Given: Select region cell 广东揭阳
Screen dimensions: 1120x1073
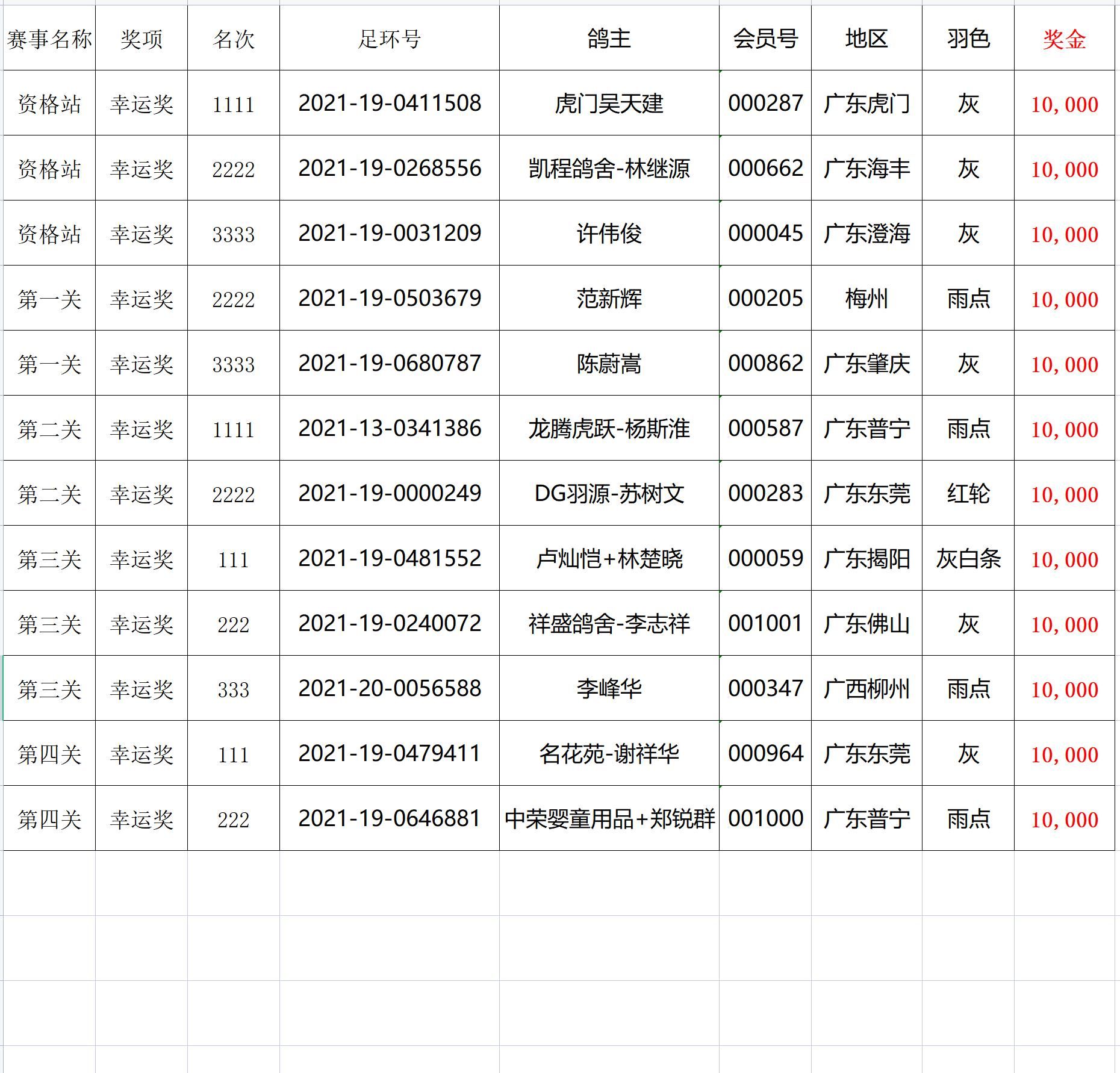Looking at the screenshot, I should (866, 558).
